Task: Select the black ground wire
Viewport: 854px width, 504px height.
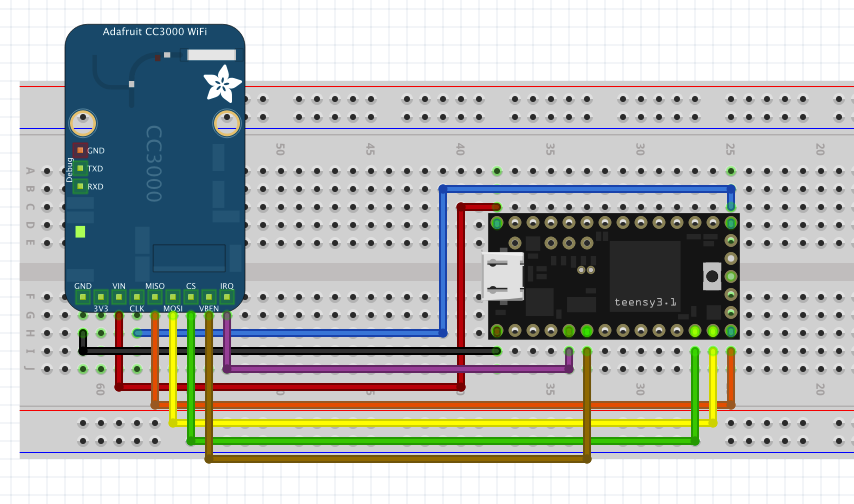Action: [x=289, y=351]
